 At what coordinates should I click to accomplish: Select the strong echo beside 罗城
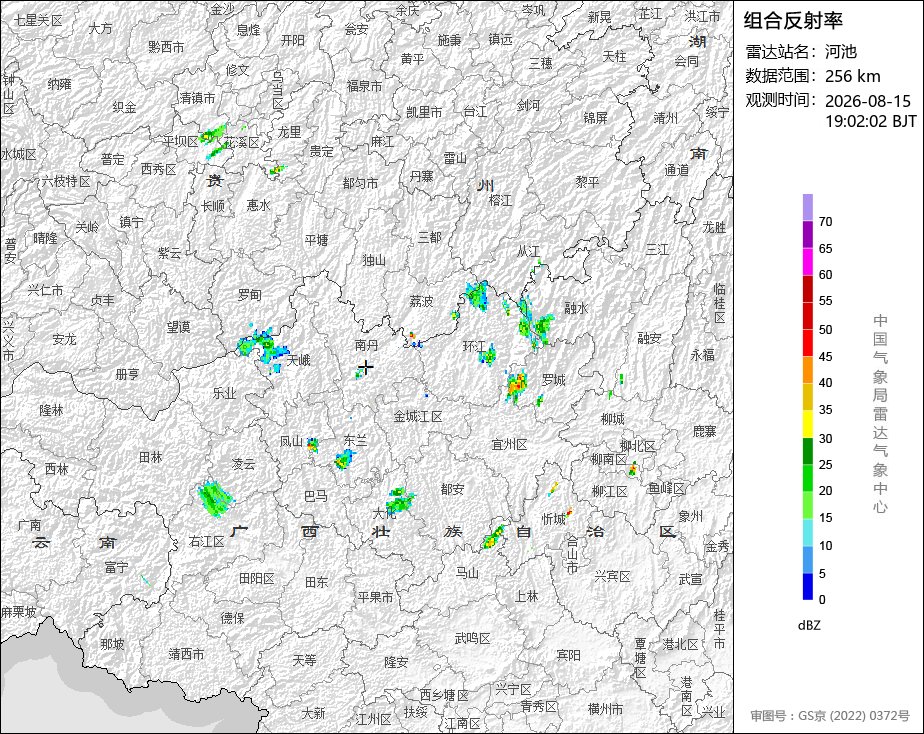(517, 386)
